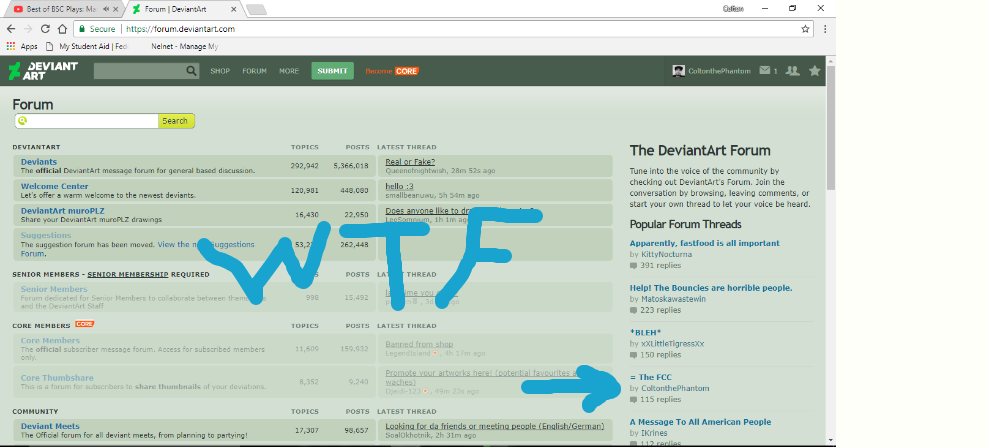Click the DeviantArt logo
The width and height of the screenshot is (989, 447).
(x=43, y=71)
